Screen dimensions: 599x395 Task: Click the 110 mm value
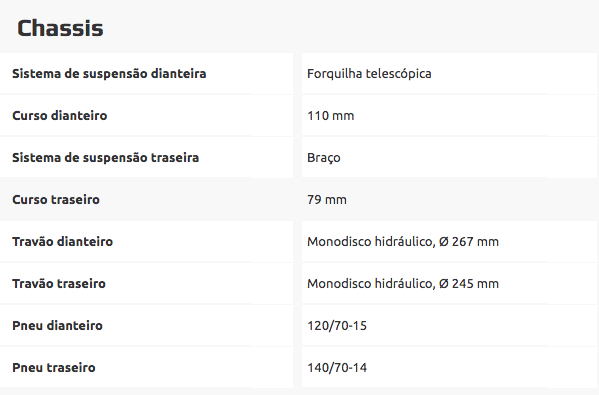(x=330, y=115)
